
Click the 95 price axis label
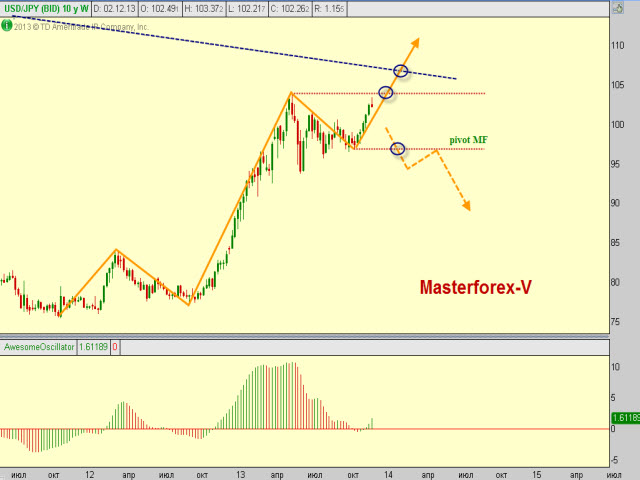(616, 164)
